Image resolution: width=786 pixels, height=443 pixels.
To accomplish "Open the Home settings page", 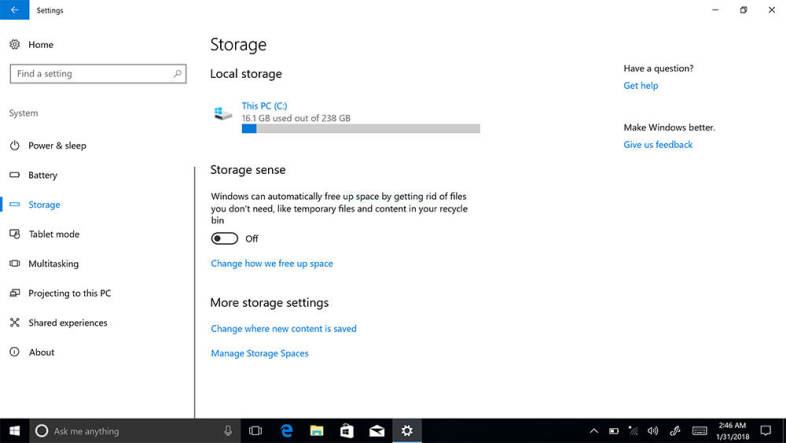I will pyautogui.click(x=40, y=45).
